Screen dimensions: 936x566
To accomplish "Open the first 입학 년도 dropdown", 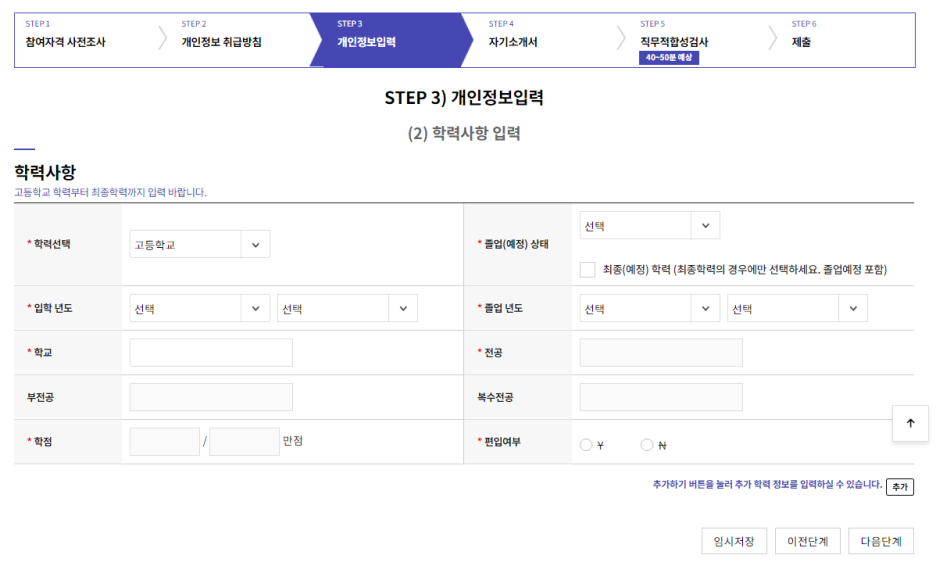I will click(200, 309).
